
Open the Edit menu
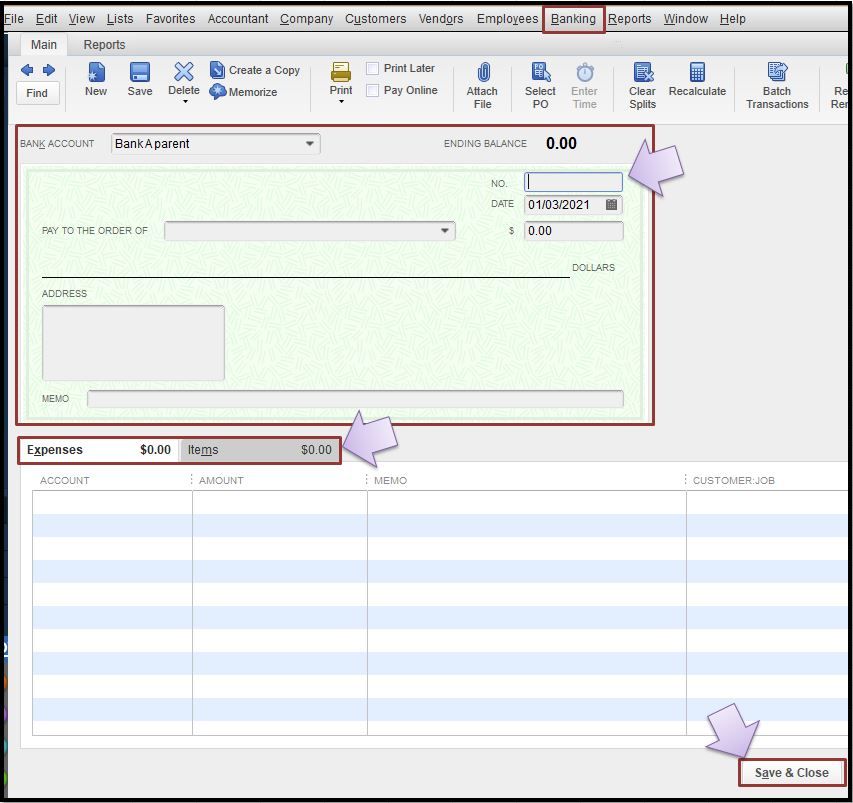(x=46, y=18)
